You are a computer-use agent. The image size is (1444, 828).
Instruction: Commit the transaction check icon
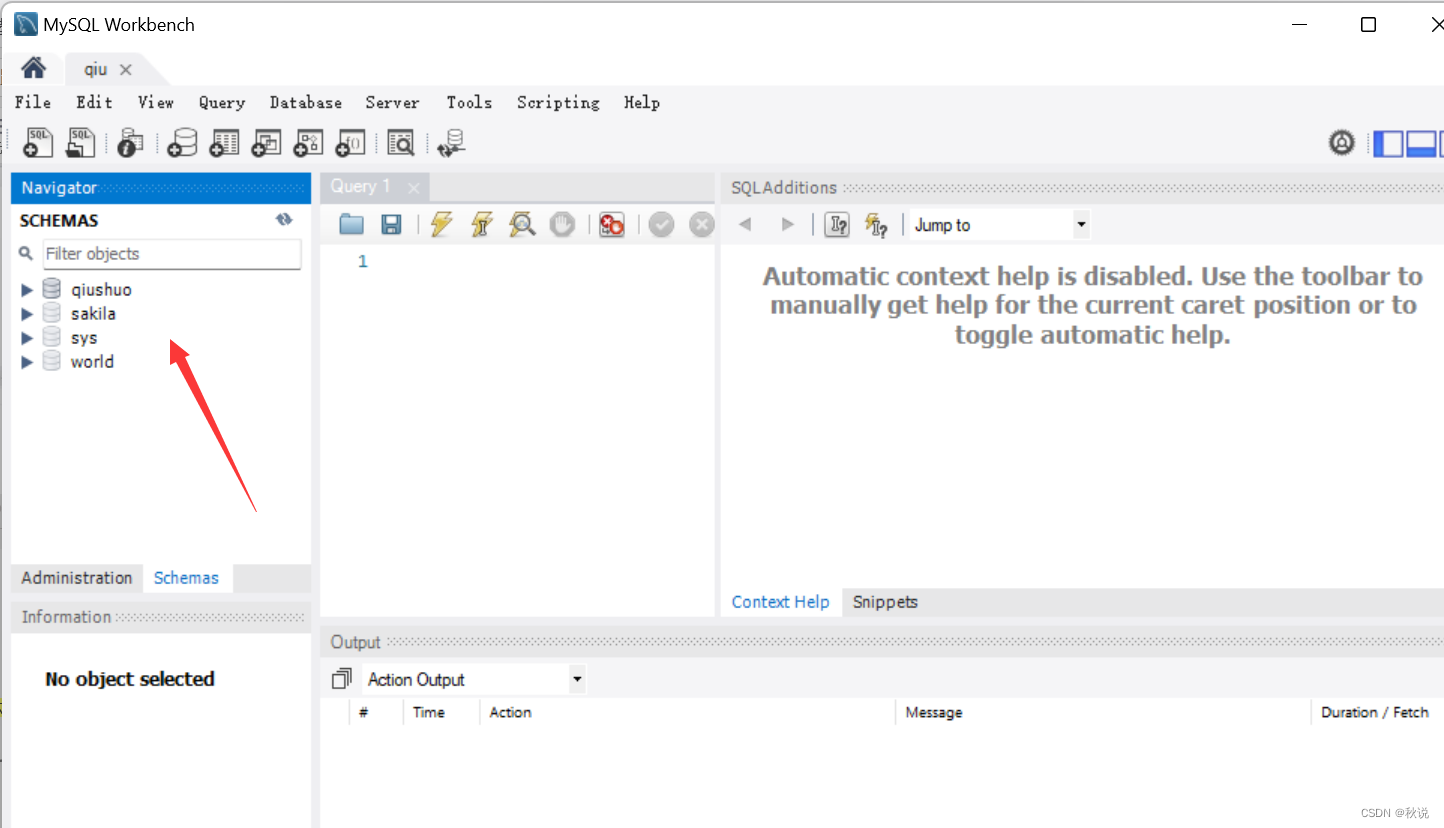tap(661, 224)
